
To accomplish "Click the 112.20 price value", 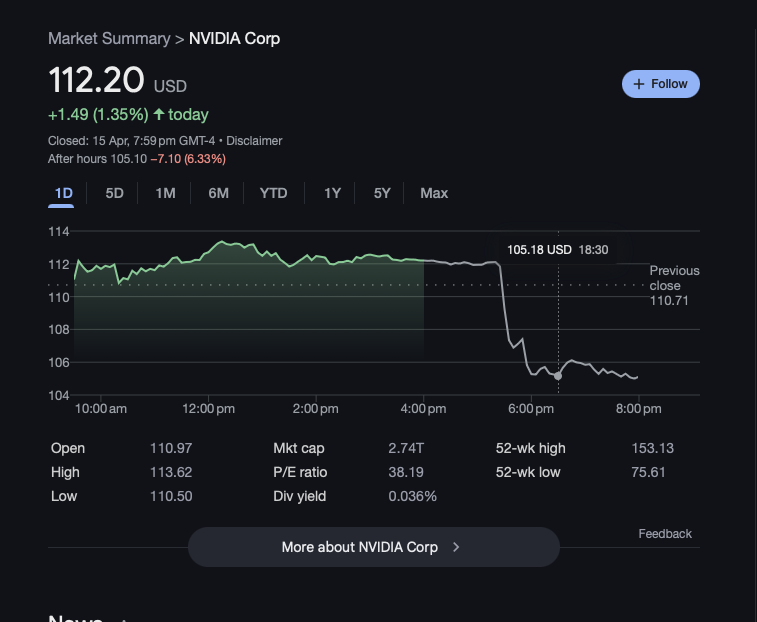I will click(x=97, y=80).
